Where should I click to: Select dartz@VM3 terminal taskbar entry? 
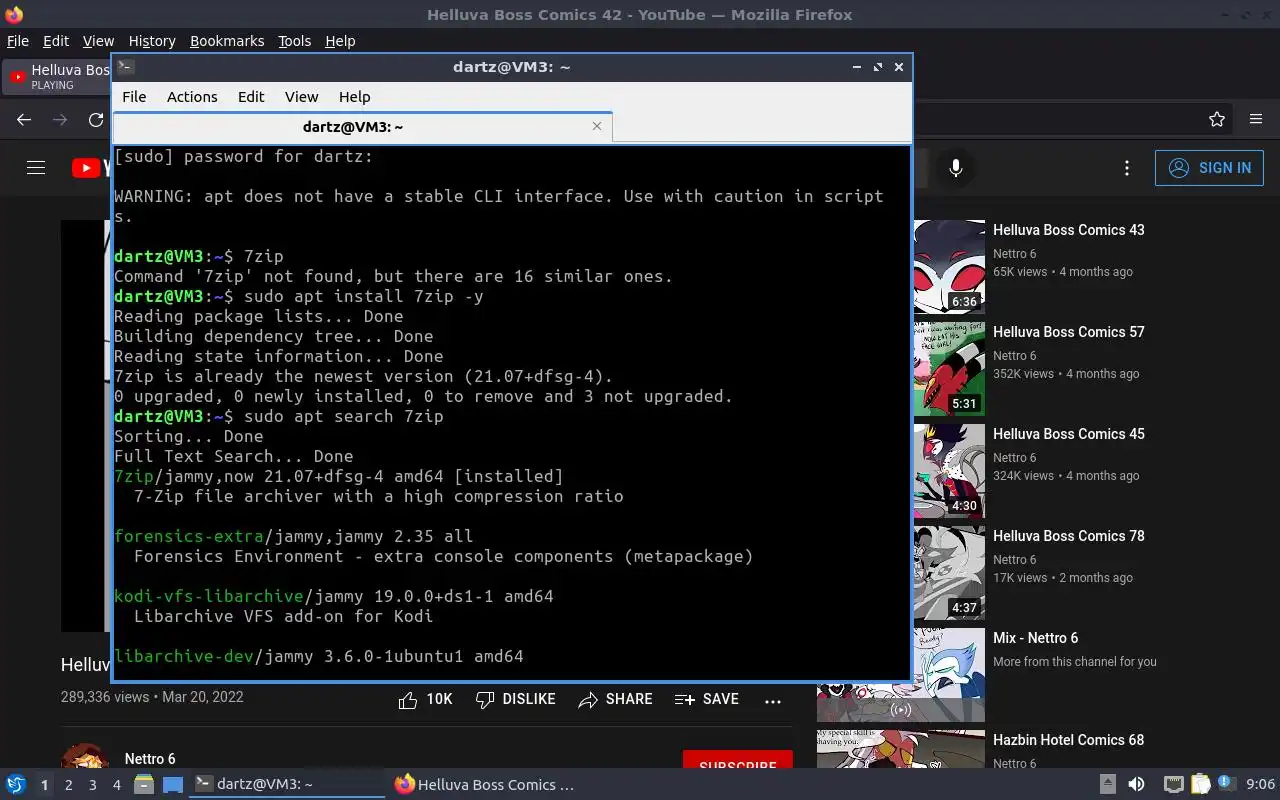287,785
